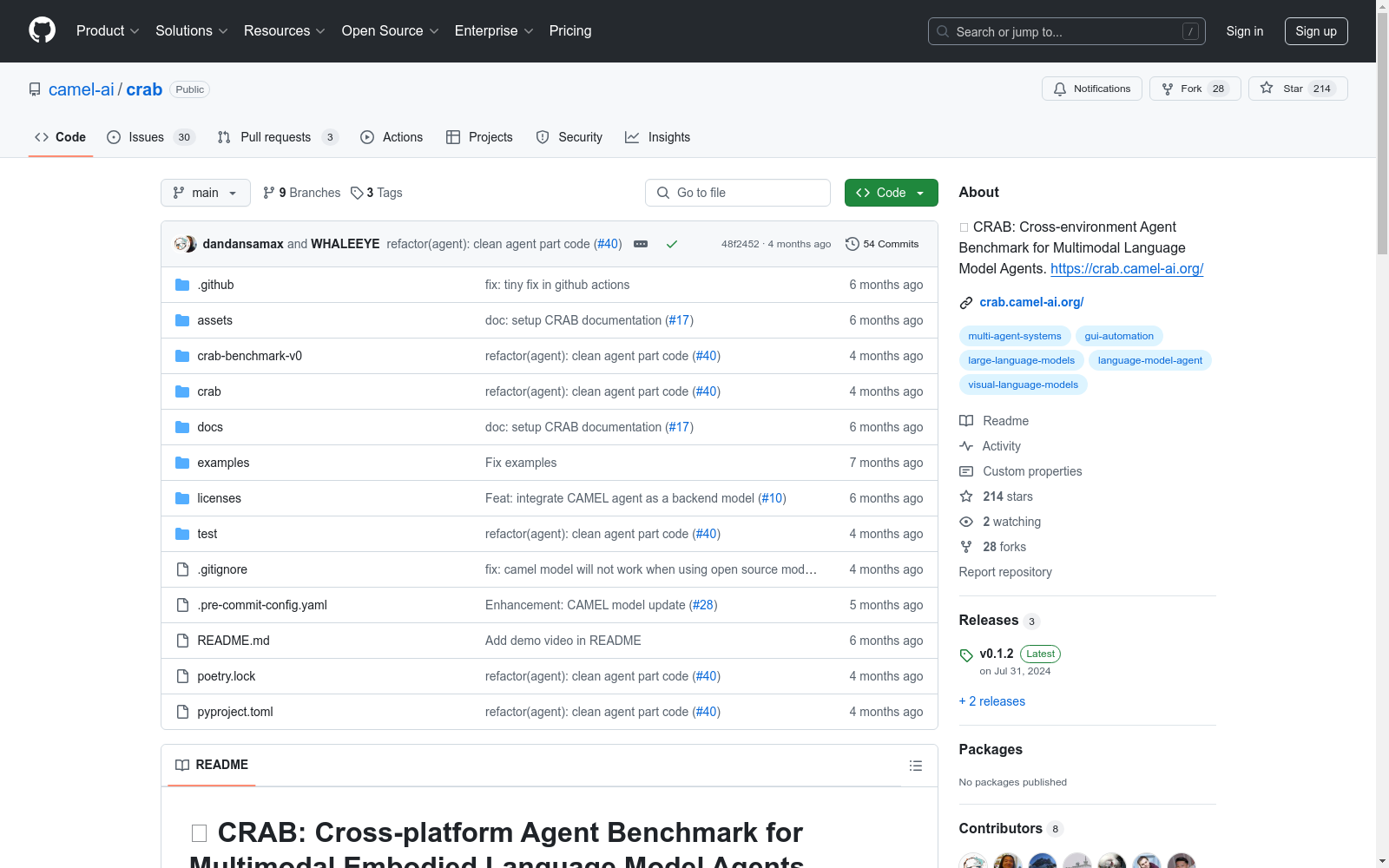The width and height of the screenshot is (1389, 868).
Task: Expand the Resources menu
Action: click(285, 30)
